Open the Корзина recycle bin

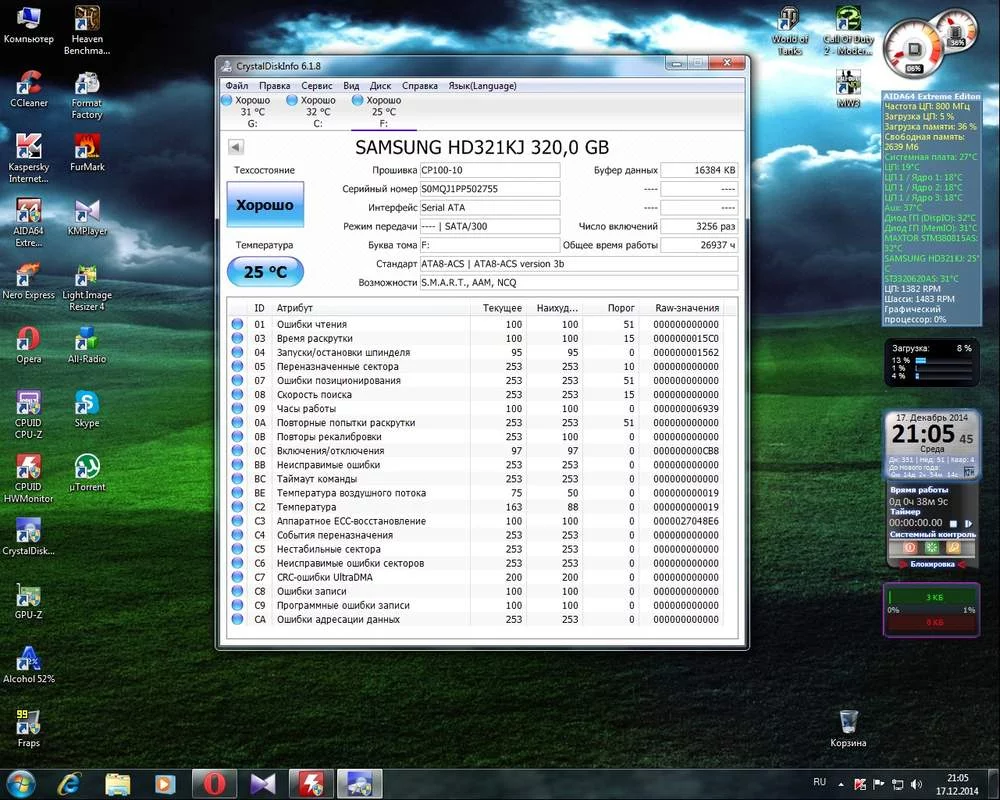coord(848,722)
